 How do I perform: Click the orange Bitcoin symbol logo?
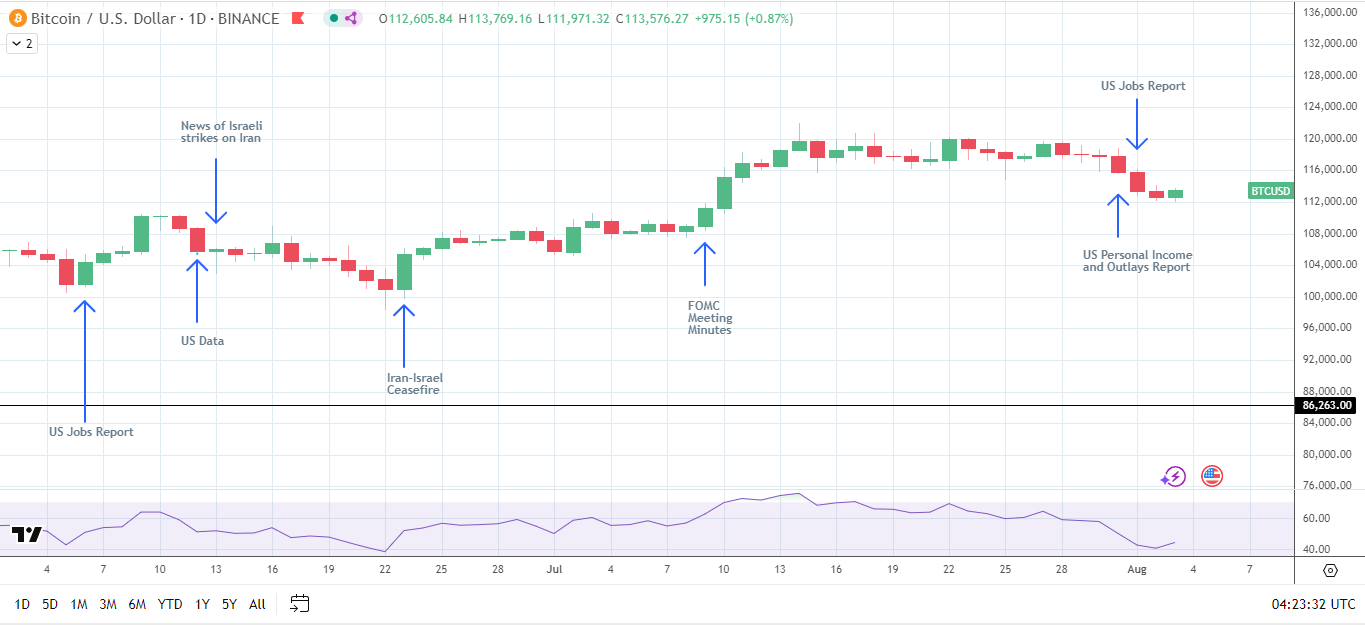(x=17, y=18)
